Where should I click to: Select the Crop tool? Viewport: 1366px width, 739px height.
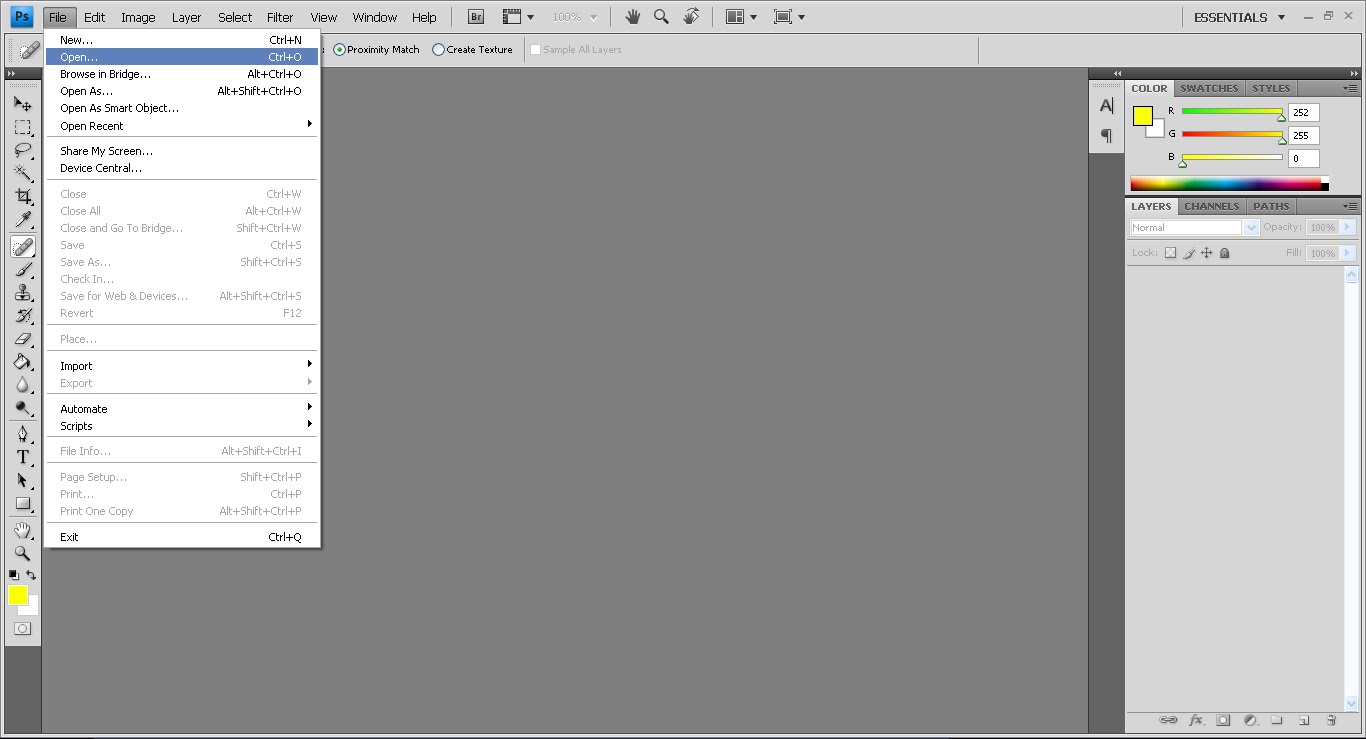[x=22, y=196]
